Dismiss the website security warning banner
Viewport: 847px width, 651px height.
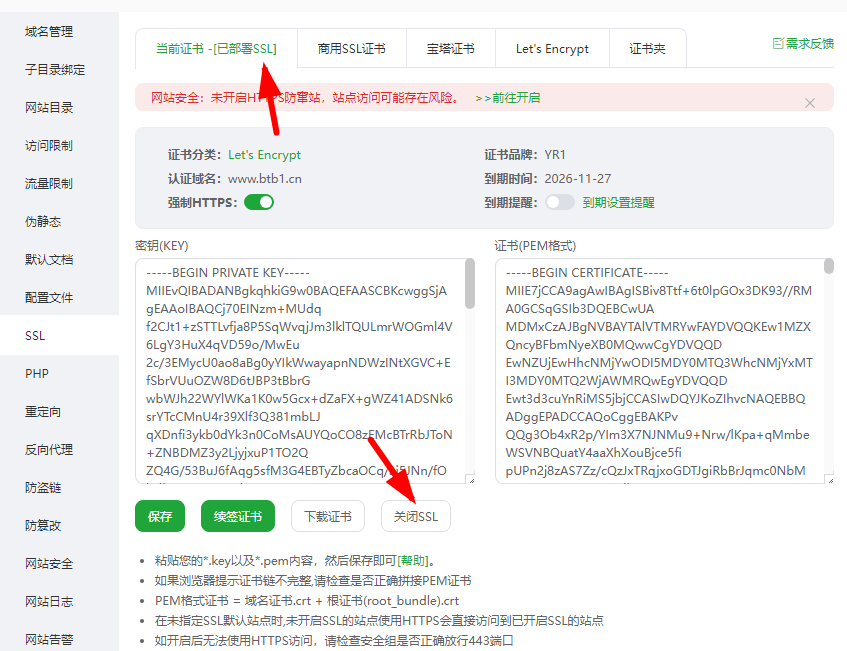pos(809,103)
